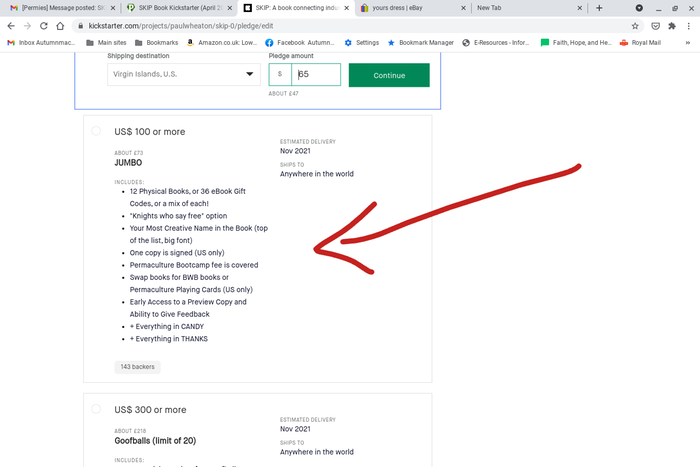Reload the Kickstarter page
This screenshot has width=700, height=467.
coord(47,26)
